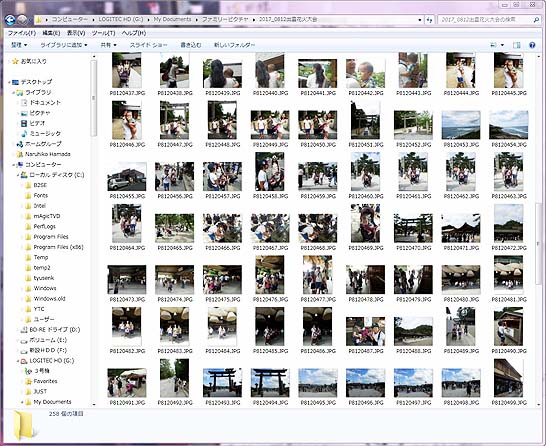Image resolution: width=546 pixels, height=446 pixels.
Task: Open the 整理 dropdown menu
Action: [x=19, y=45]
